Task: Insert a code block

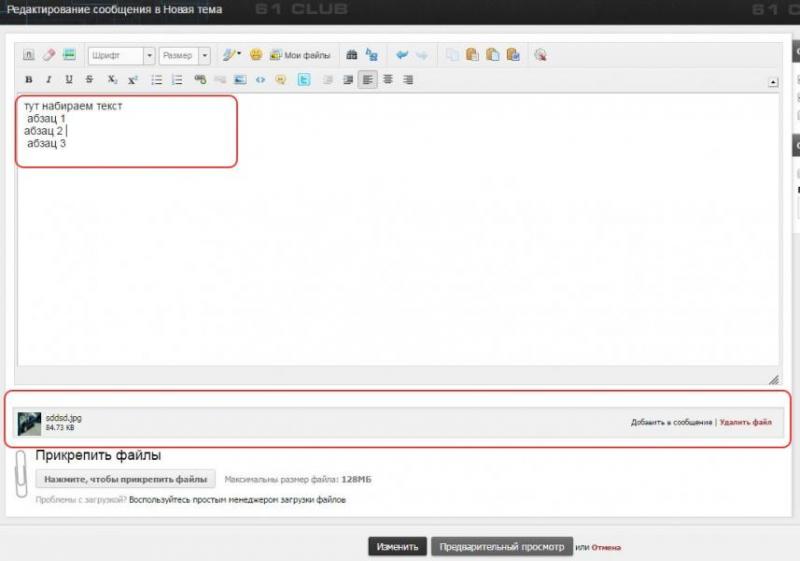Action: (260, 80)
